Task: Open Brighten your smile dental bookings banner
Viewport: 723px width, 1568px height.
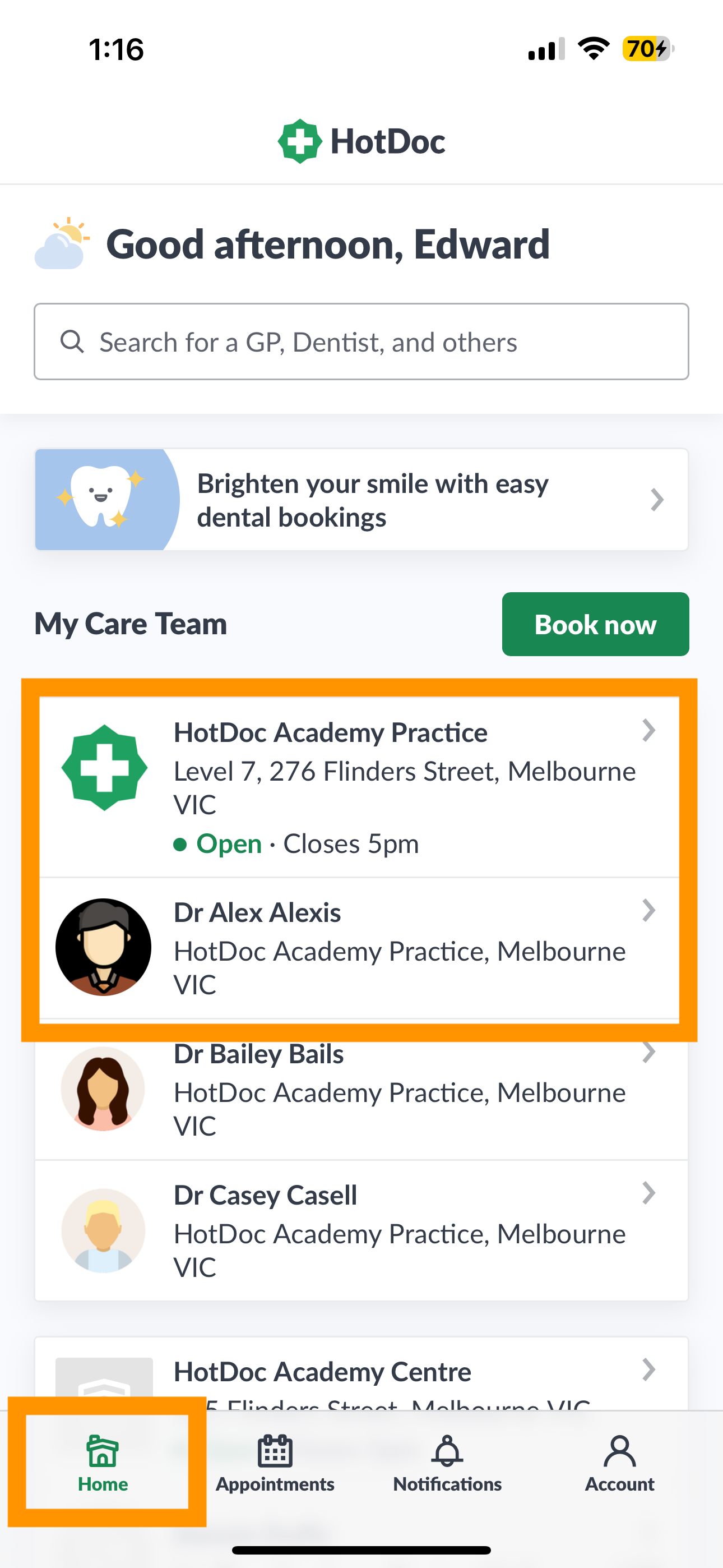Action: [361, 500]
